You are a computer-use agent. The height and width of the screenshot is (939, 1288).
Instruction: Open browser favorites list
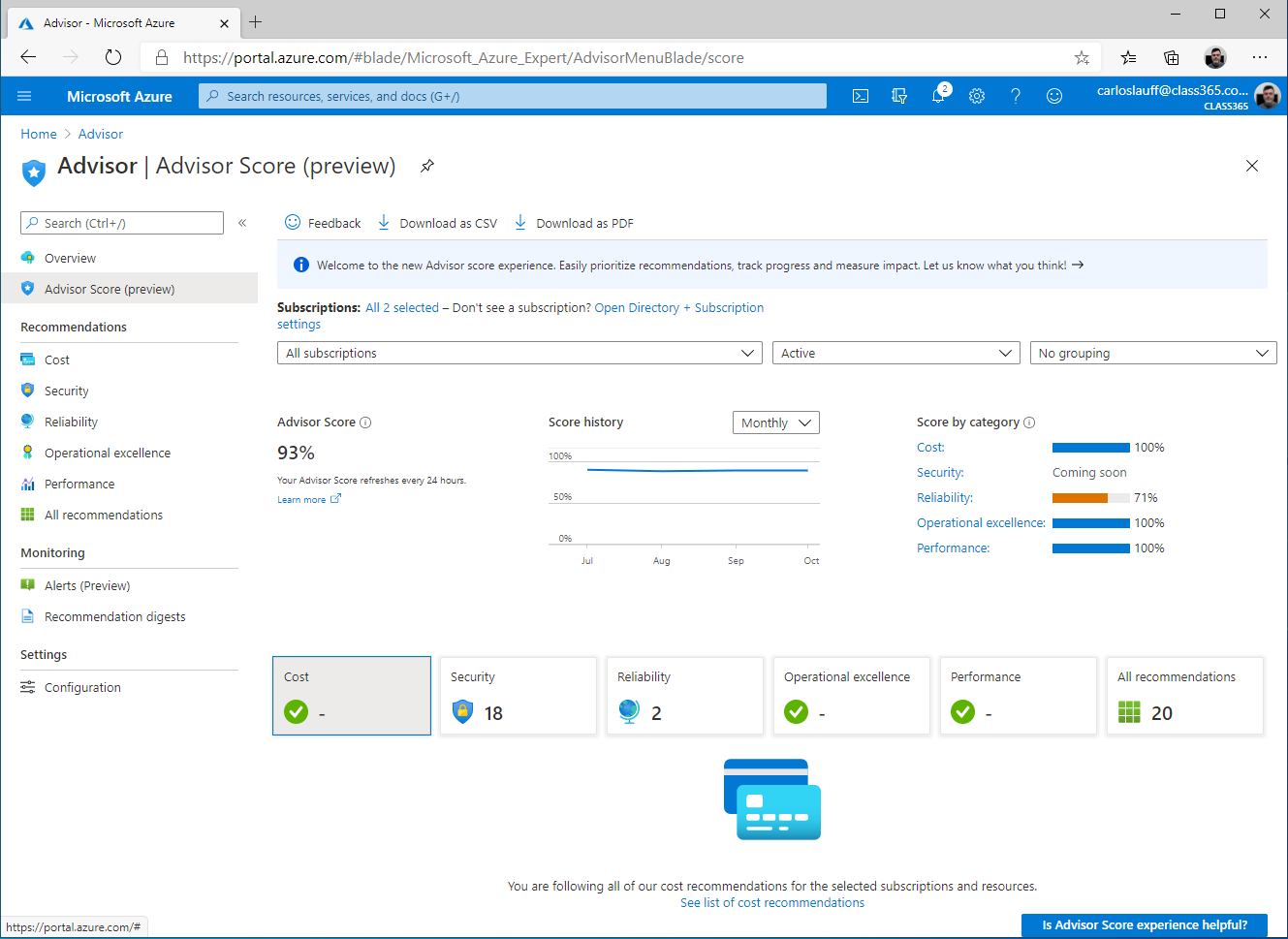(1129, 57)
